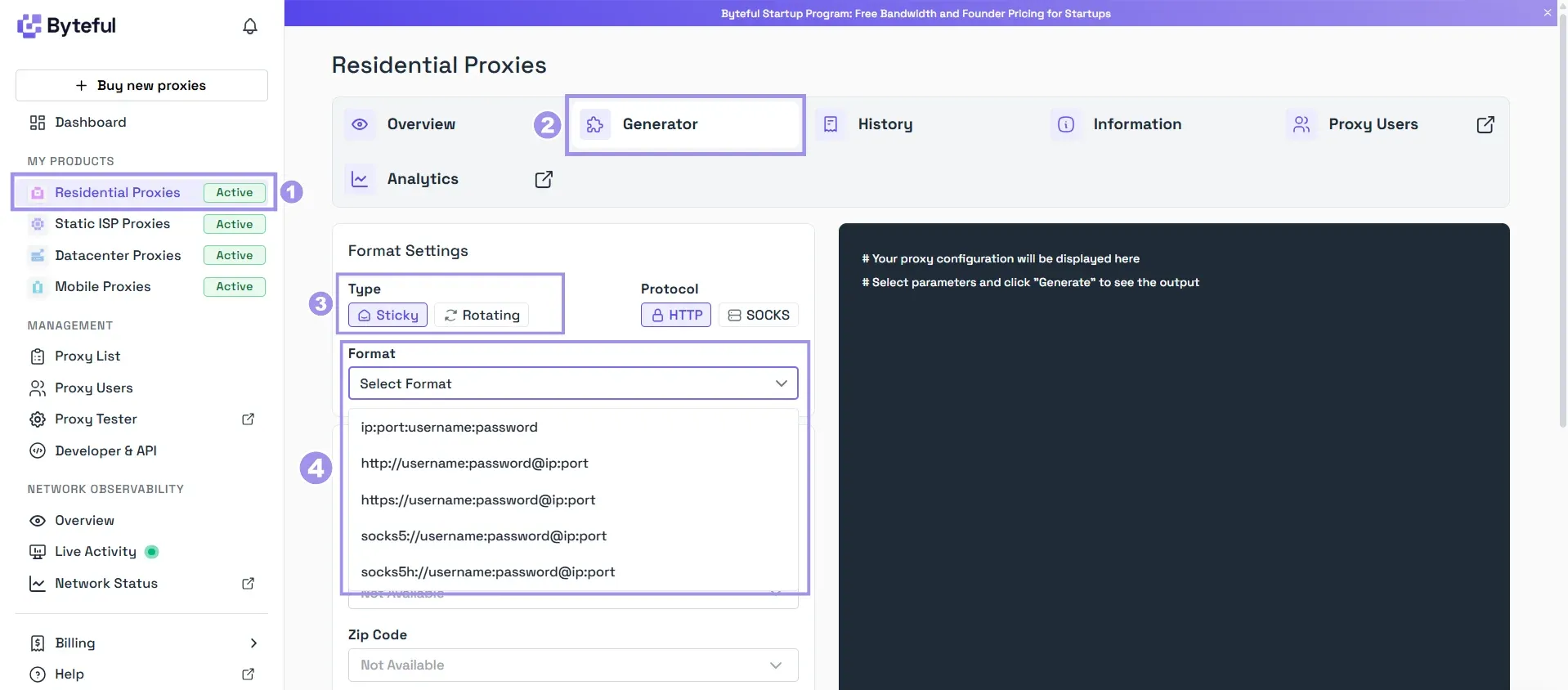This screenshot has width=1568, height=690.
Task: Click the Live Activity monitor icon
Action: [38, 552]
